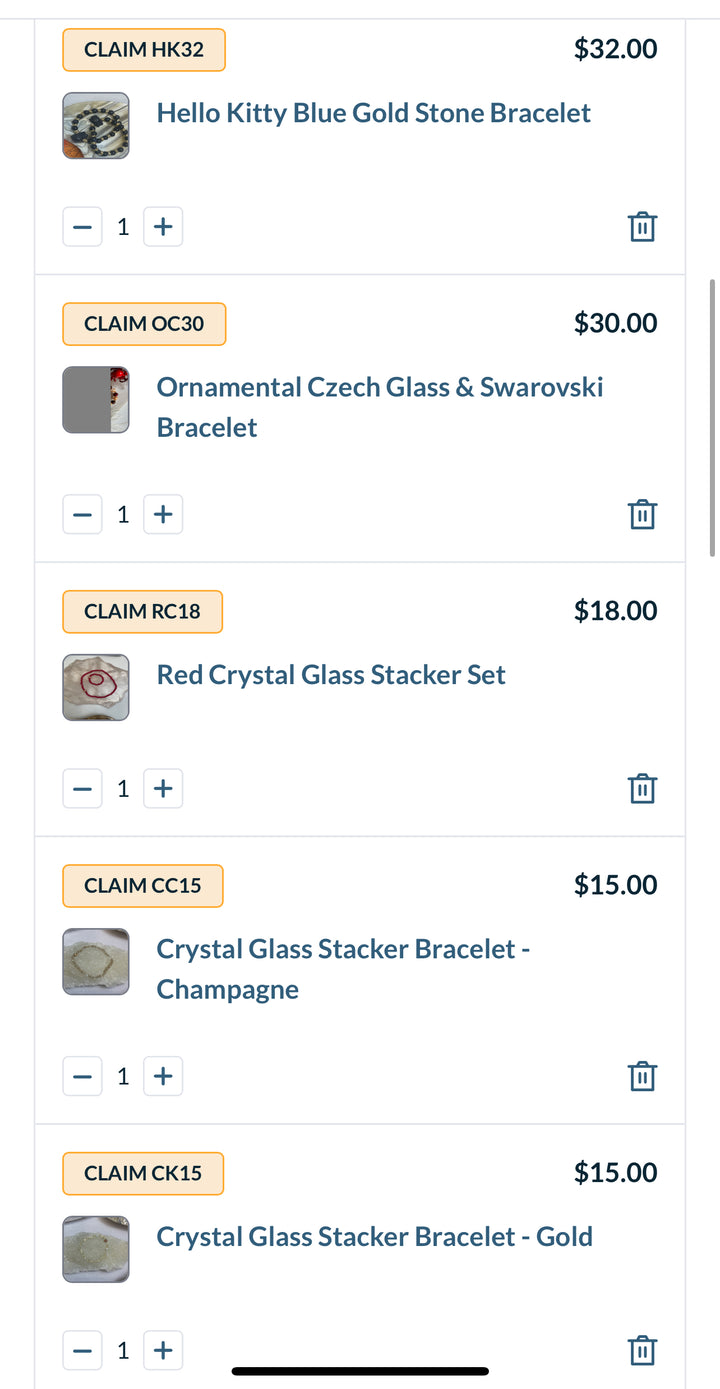Delete the Champagne Crystal Glass Stacker Bracelet
Screen dimensions: 720x1389
pyautogui.click(x=642, y=1076)
